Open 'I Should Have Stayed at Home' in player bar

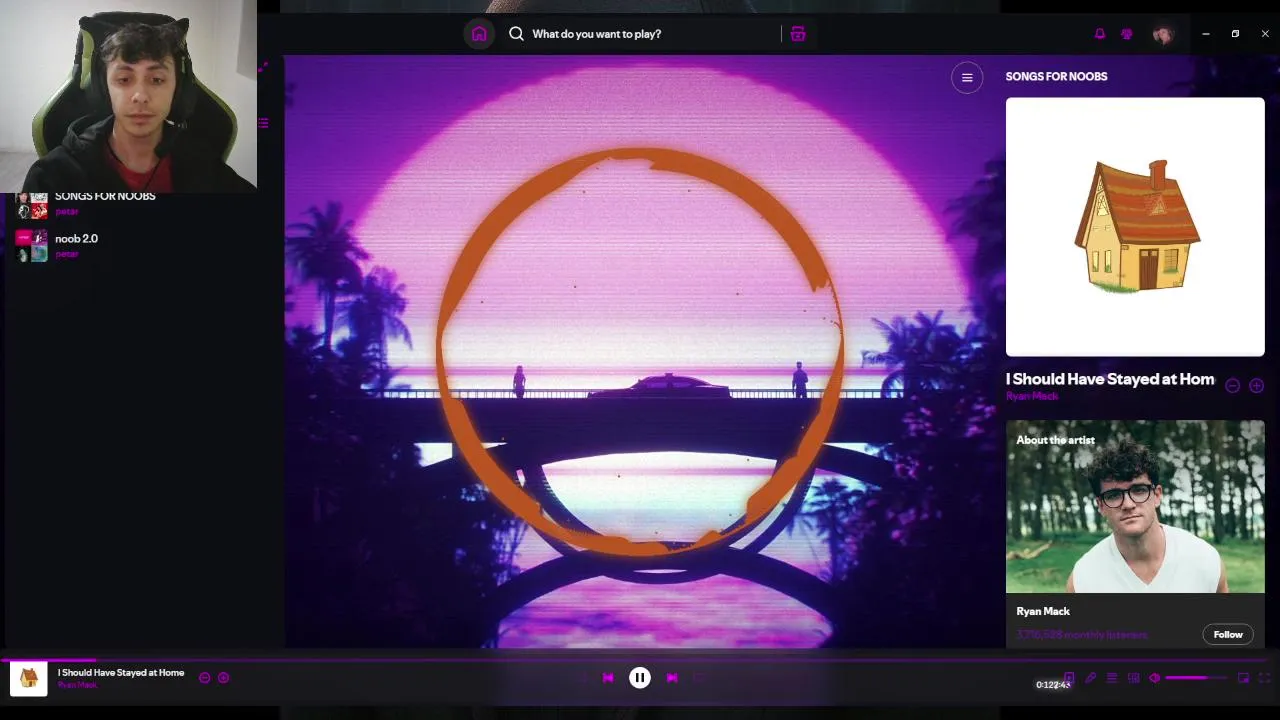click(121, 673)
